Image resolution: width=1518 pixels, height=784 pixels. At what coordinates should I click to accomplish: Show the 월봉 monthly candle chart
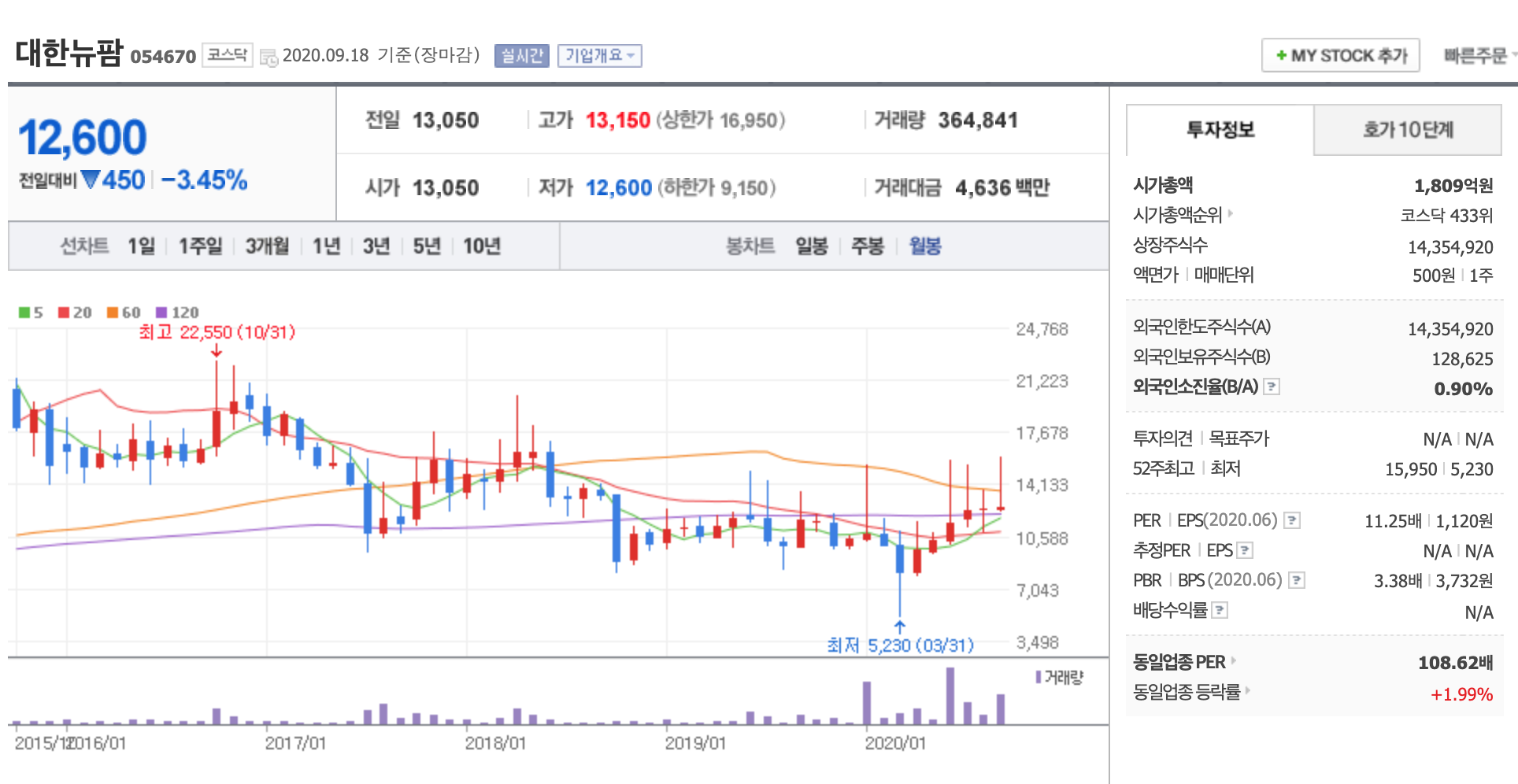[x=925, y=246]
